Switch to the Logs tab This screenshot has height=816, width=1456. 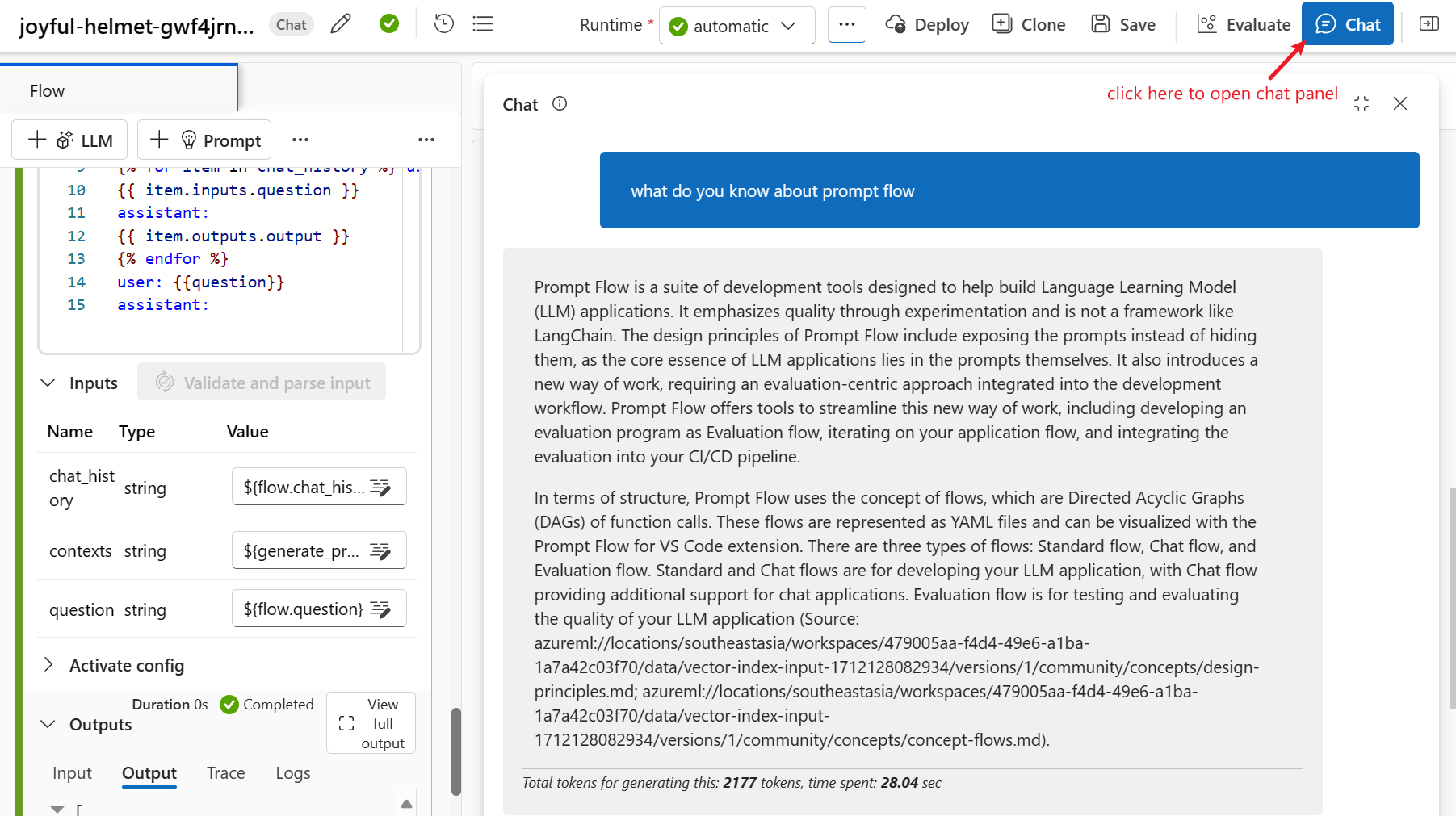click(x=293, y=773)
